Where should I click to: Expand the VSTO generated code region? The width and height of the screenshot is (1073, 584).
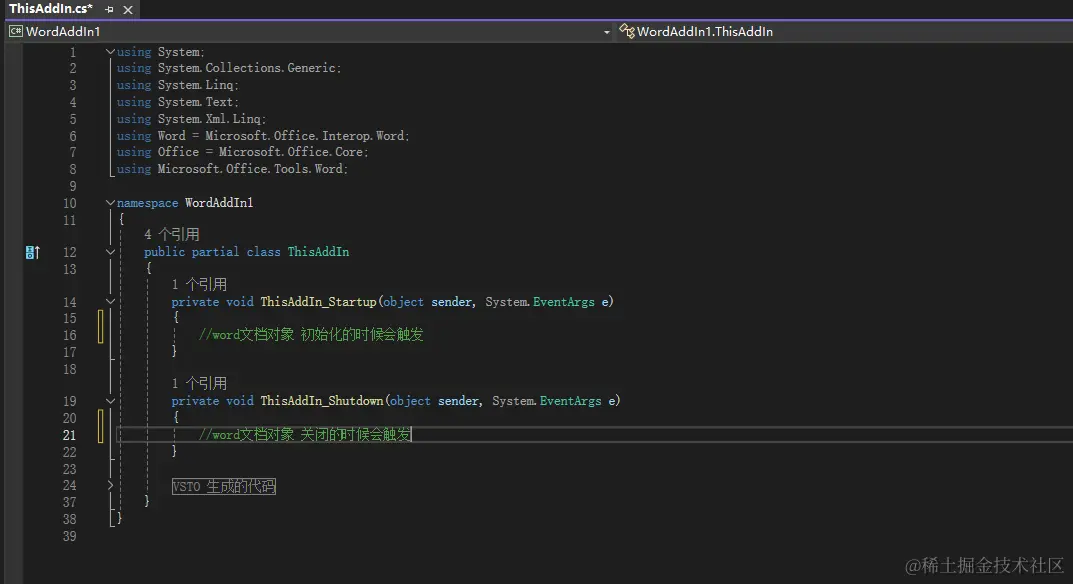click(110, 485)
